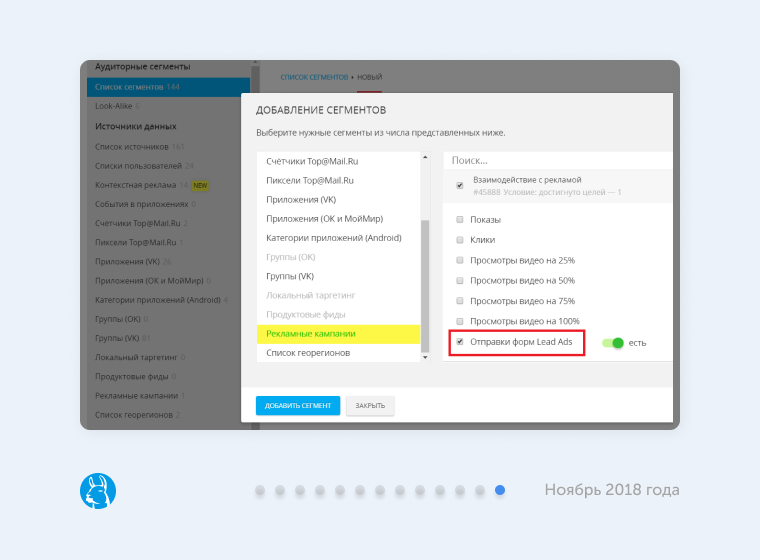Image resolution: width=760 pixels, height=560 pixels.
Task: Enable 'Просмотры видео на 50%' checkbox
Action: (x=460, y=281)
